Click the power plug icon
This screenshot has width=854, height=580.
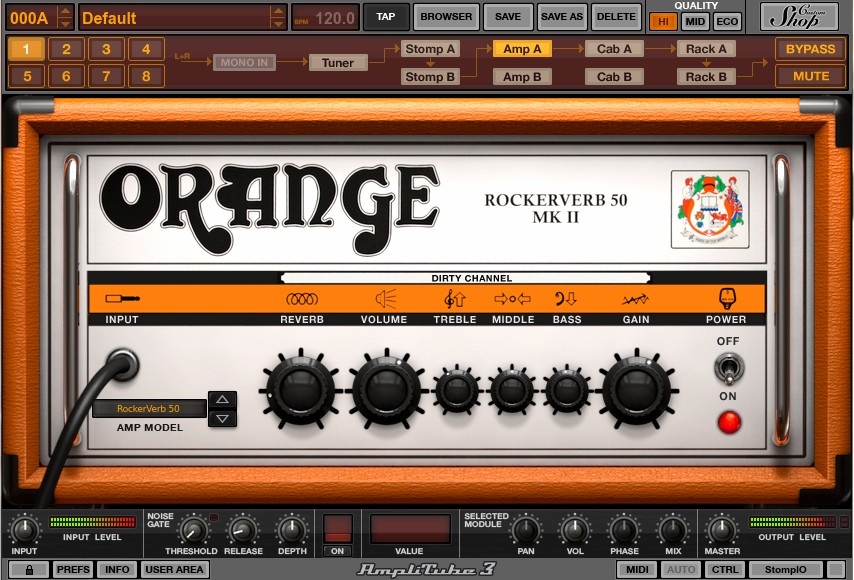coord(727,298)
